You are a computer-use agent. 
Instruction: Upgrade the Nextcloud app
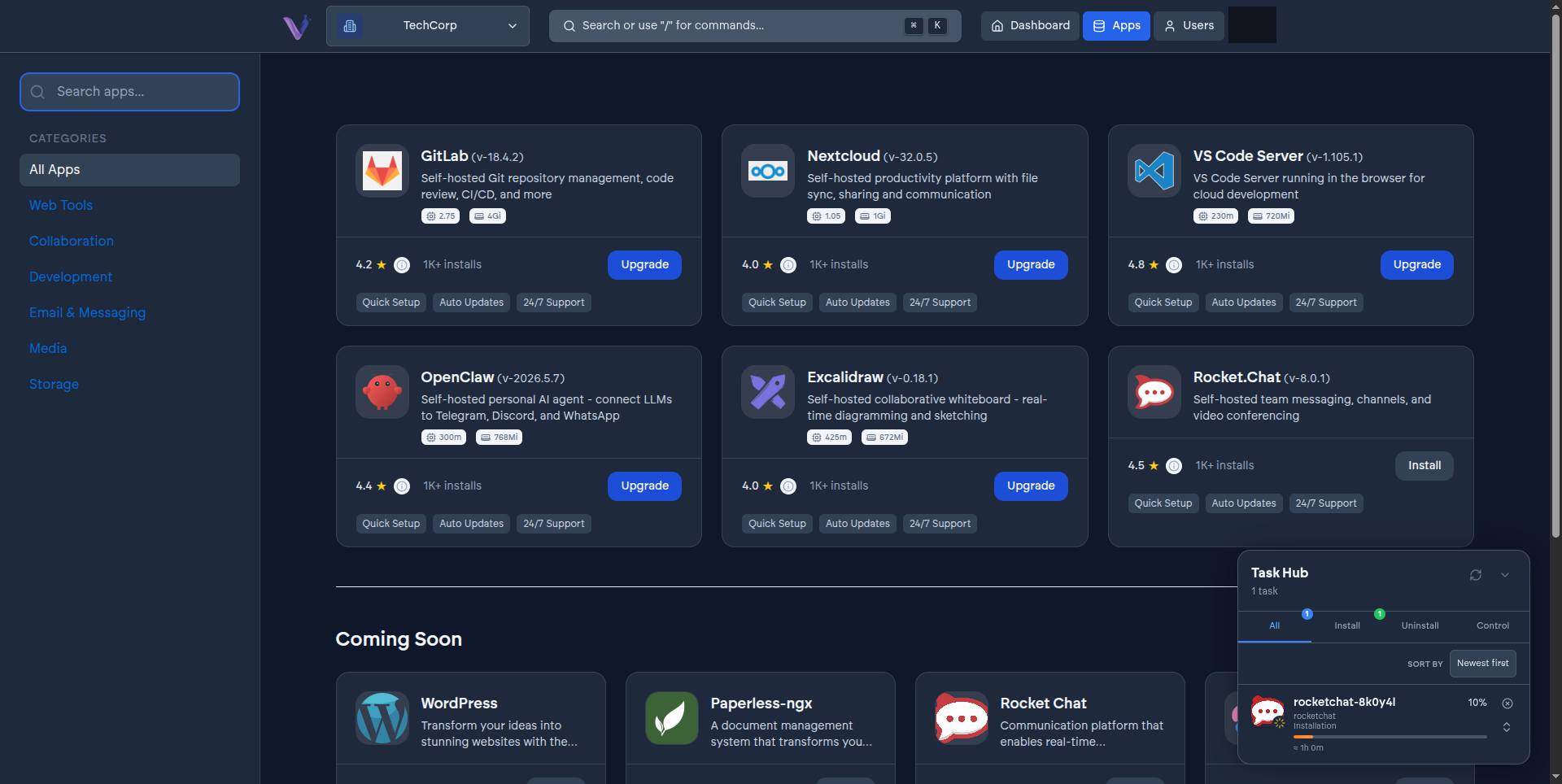pos(1031,265)
